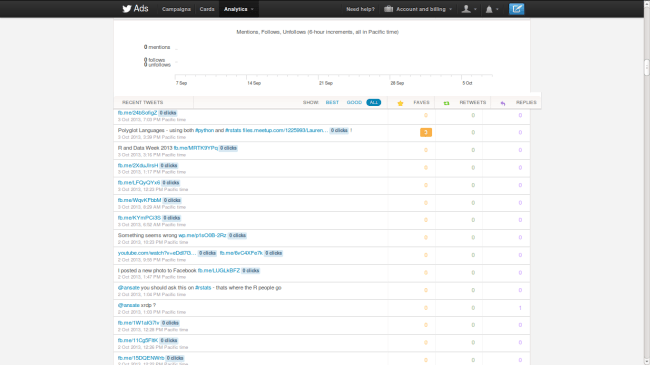650x365 pixels.
Task: Click the gold star Faves icon
Action: click(x=400, y=103)
